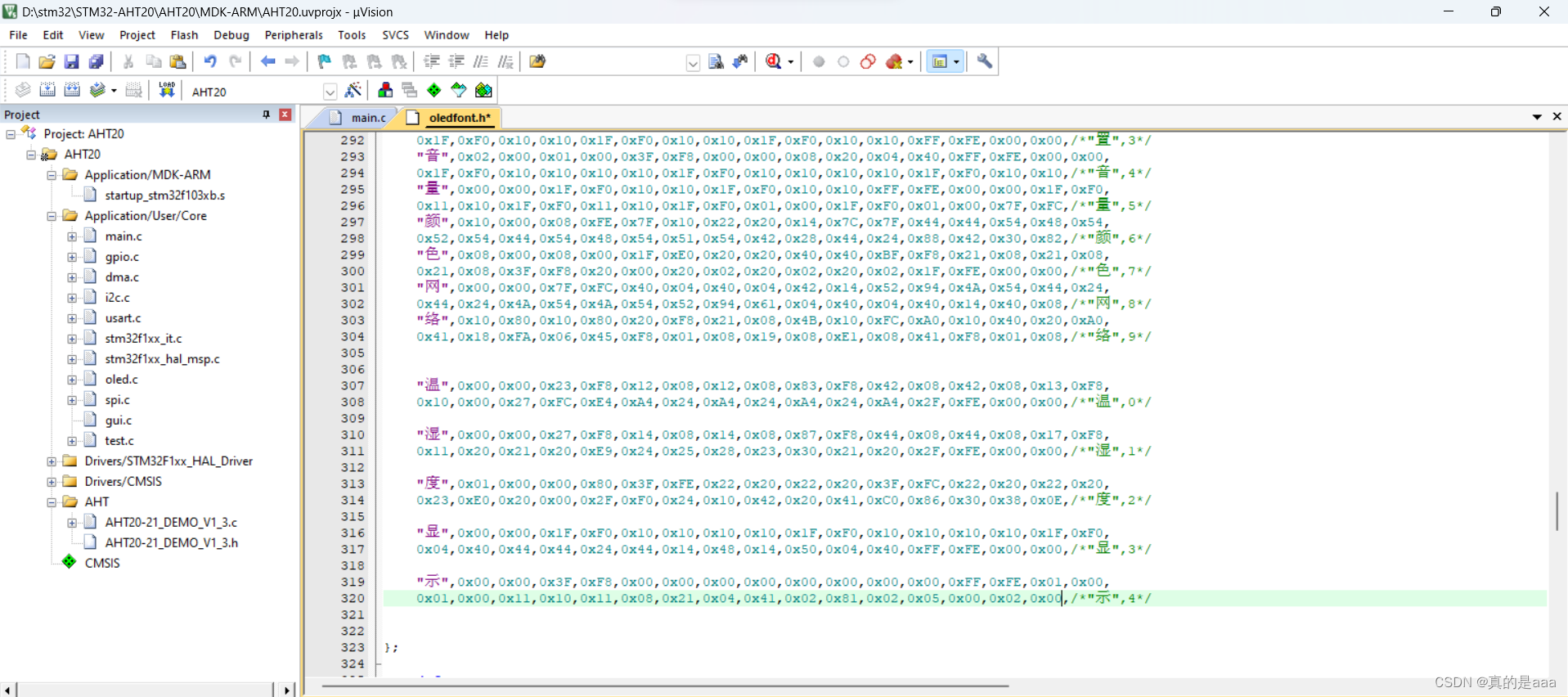The image size is (1568, 697).
Task: Collapse the Application/MDK-ARM folder
Action: click(x=52, y=175)
